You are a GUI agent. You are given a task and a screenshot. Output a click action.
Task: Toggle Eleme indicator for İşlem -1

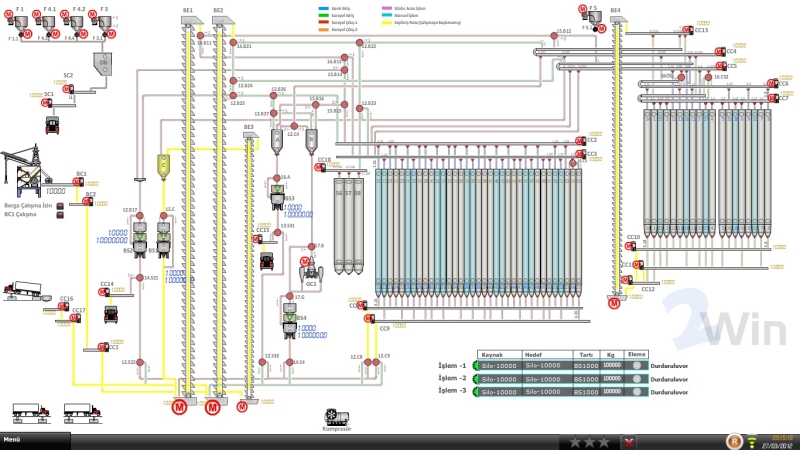[x=636, y=366]
